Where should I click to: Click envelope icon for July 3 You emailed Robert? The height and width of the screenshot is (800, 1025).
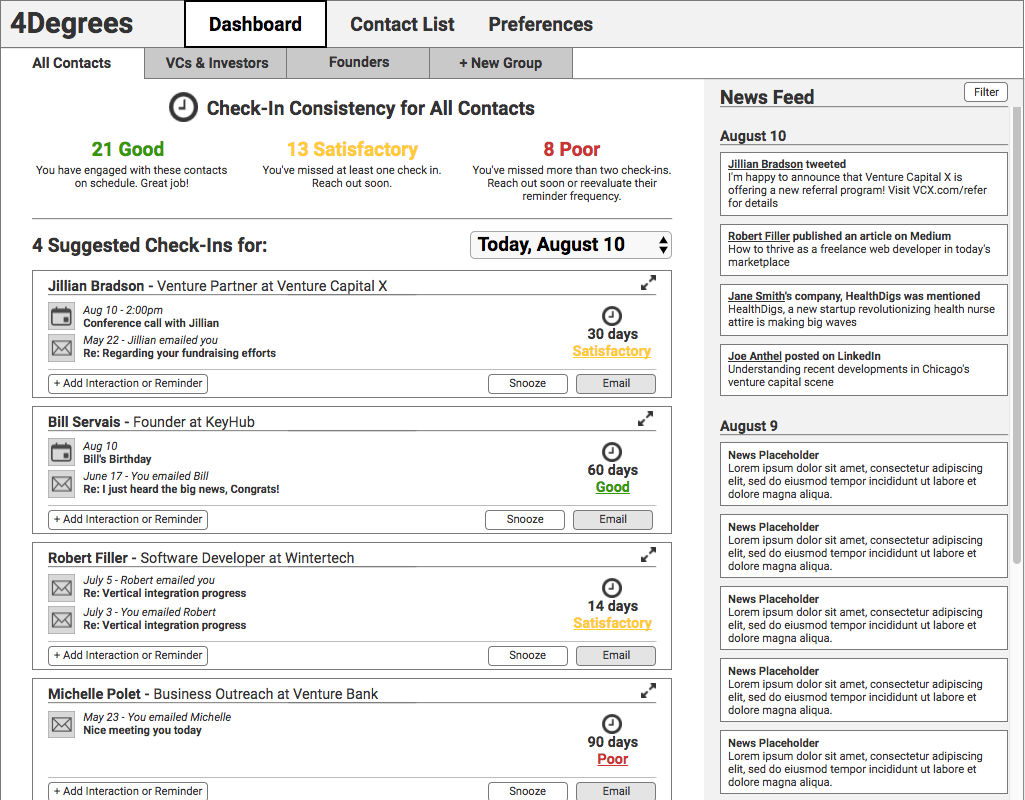point(61,619)
